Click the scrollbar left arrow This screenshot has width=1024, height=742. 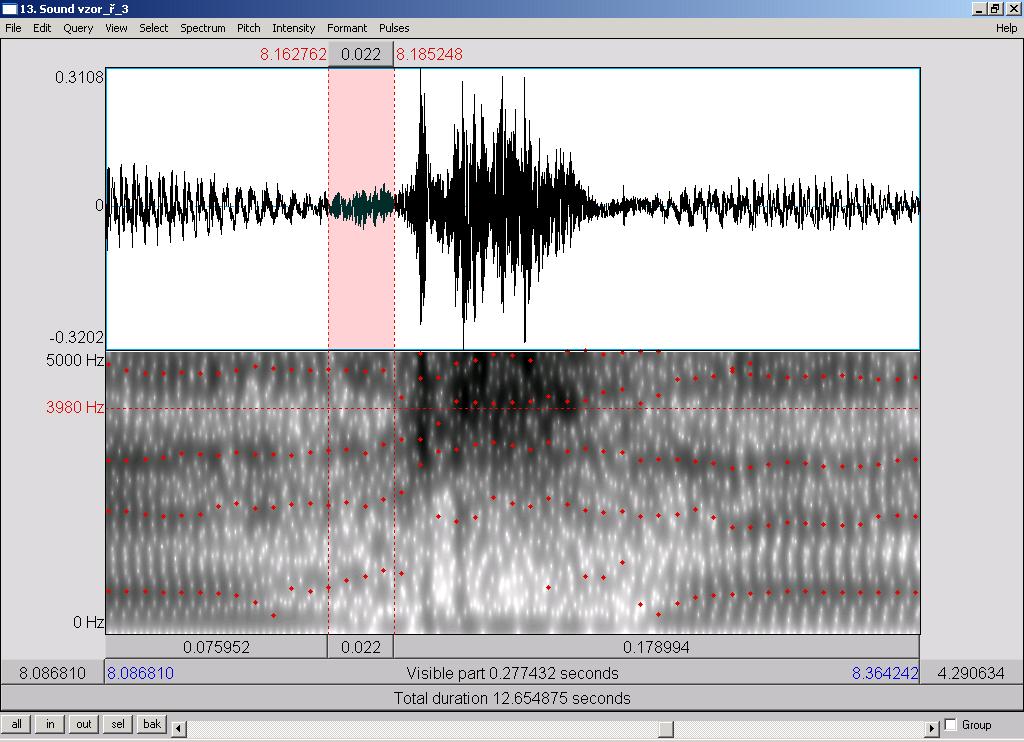click(x=178, y=728)
